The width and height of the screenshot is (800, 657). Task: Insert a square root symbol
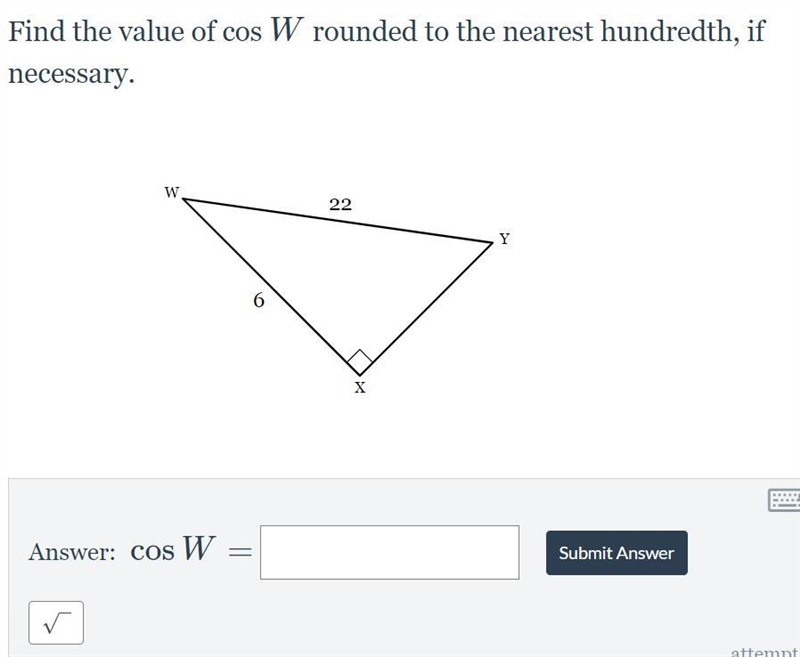click(x=56, y=623)
